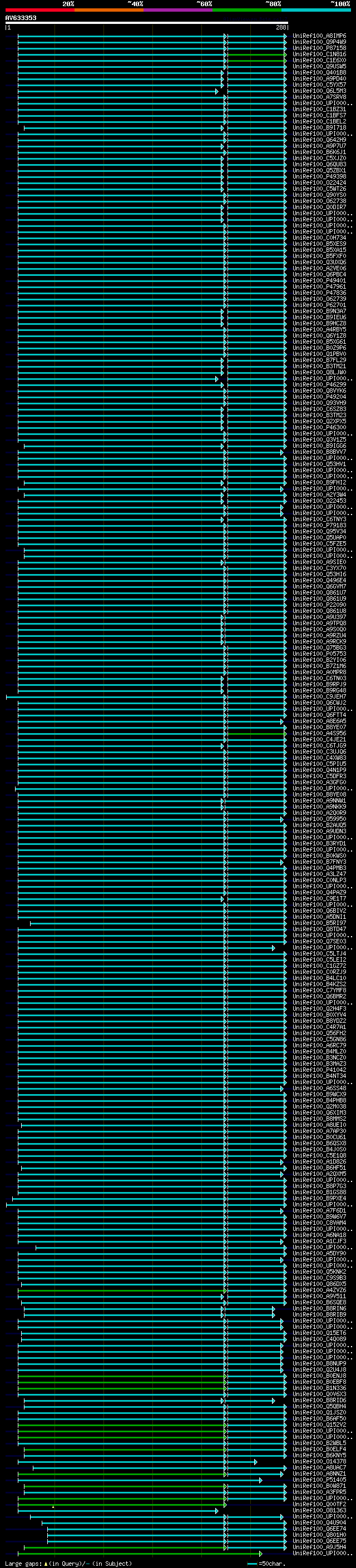Select label UniRef100_Q401B8
The height and width of the screenshot is (1568, 356).
pyautogui.click(x=319, y=72)
